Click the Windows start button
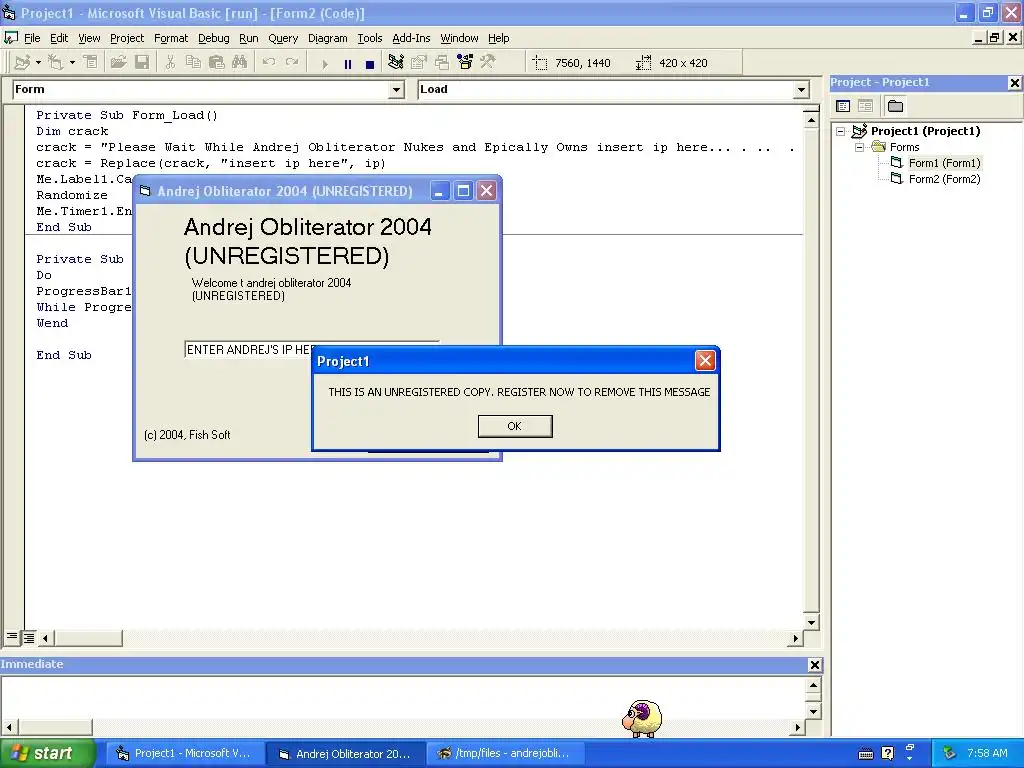The width and height of the screenshot is (1024, 768). pos(48,754)
